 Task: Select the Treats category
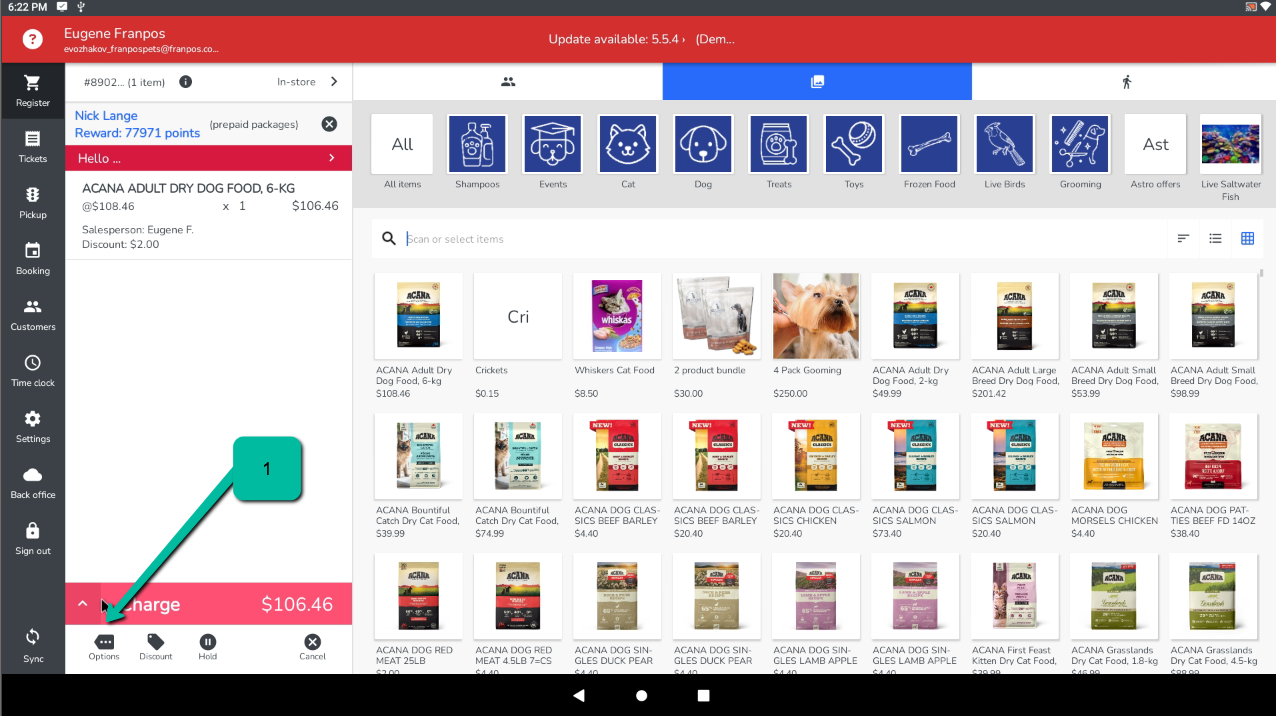779,152
